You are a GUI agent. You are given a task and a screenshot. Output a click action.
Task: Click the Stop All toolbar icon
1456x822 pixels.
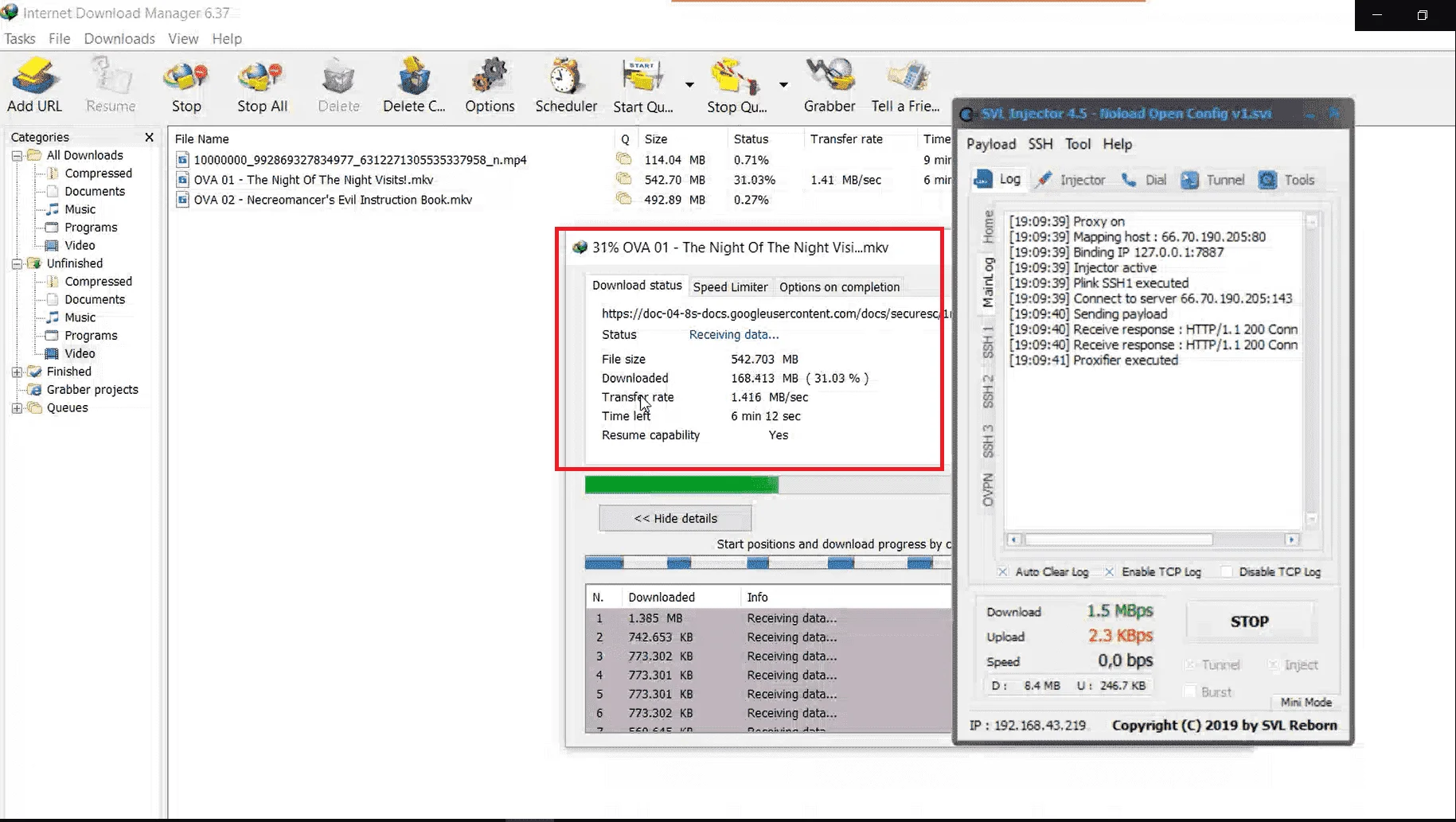tap(262, 76)
